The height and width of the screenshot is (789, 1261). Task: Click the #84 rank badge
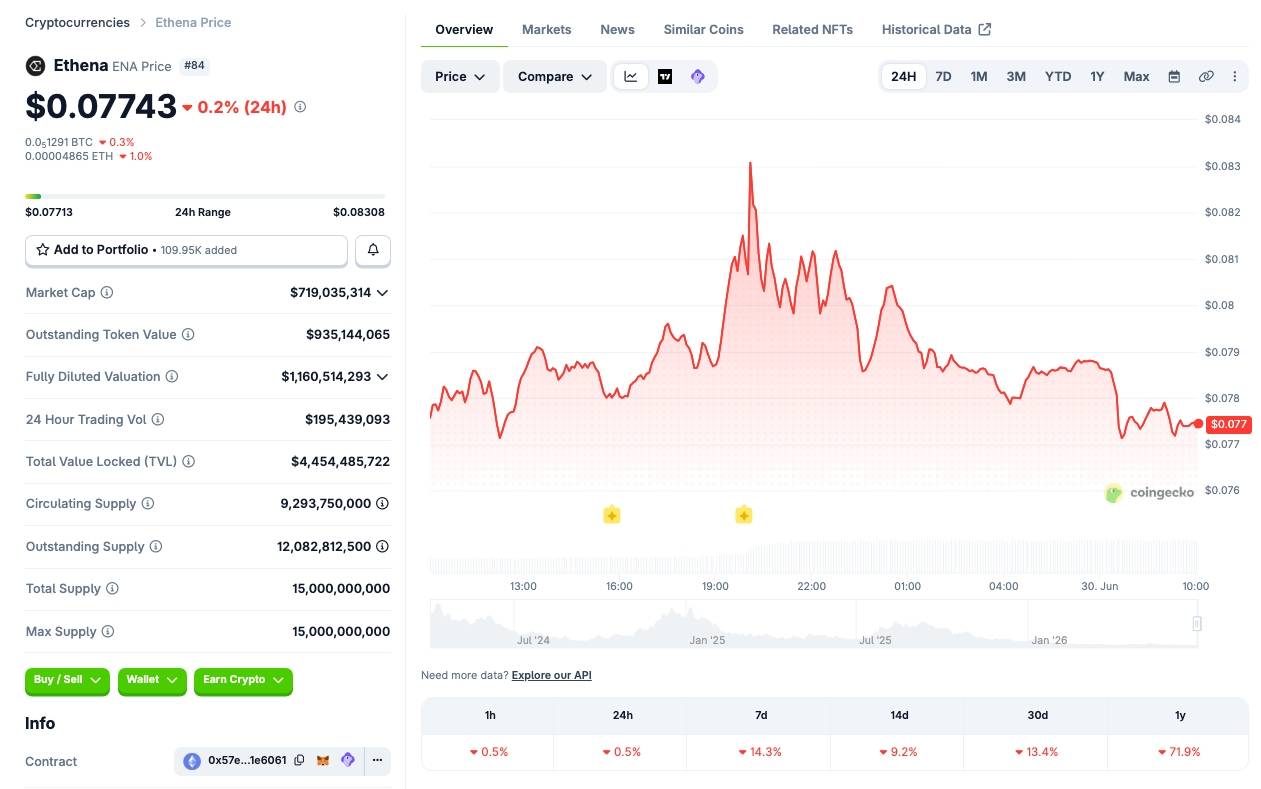point(194,66)
